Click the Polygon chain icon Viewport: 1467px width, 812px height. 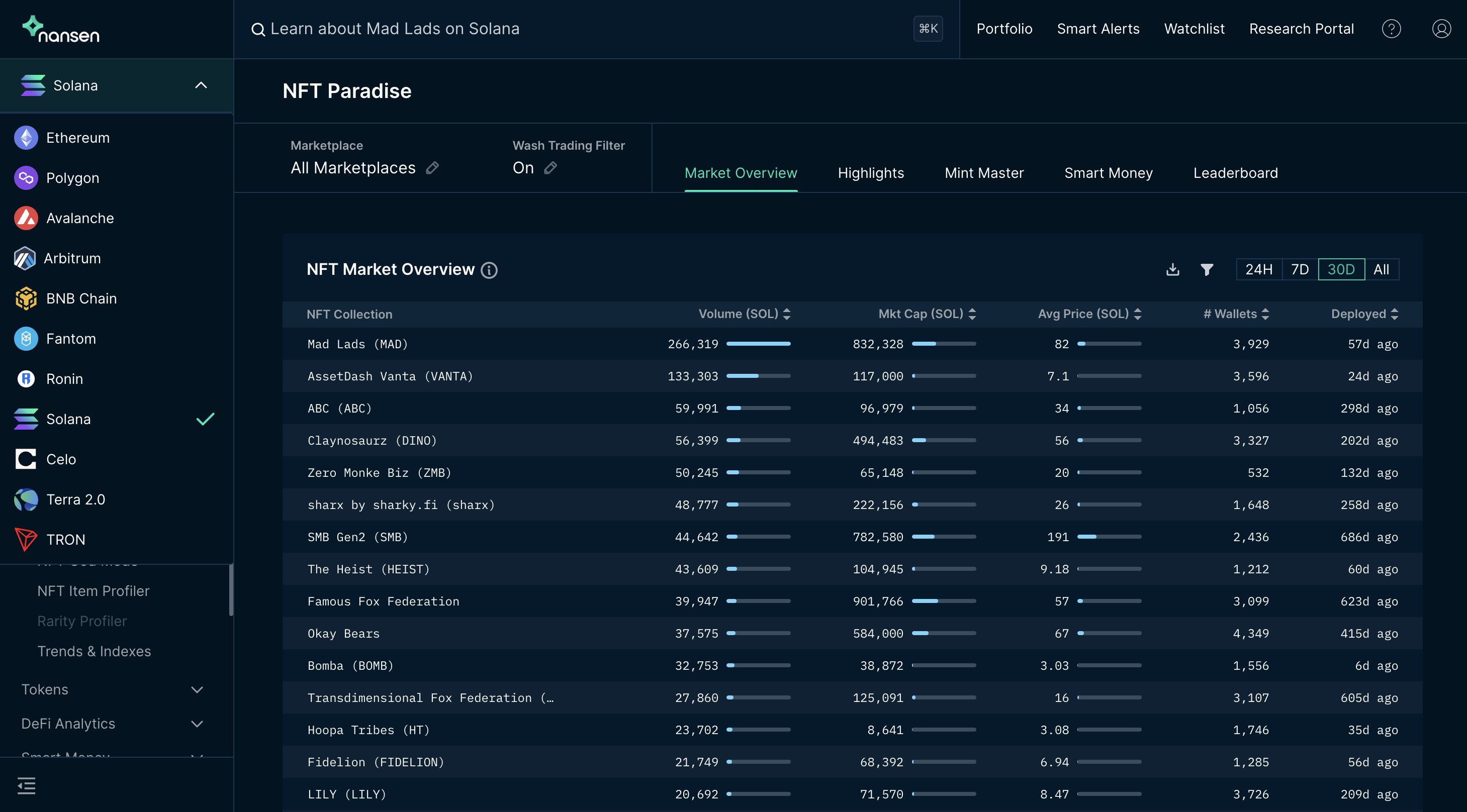pyautogui.click(x=26, y=178)
